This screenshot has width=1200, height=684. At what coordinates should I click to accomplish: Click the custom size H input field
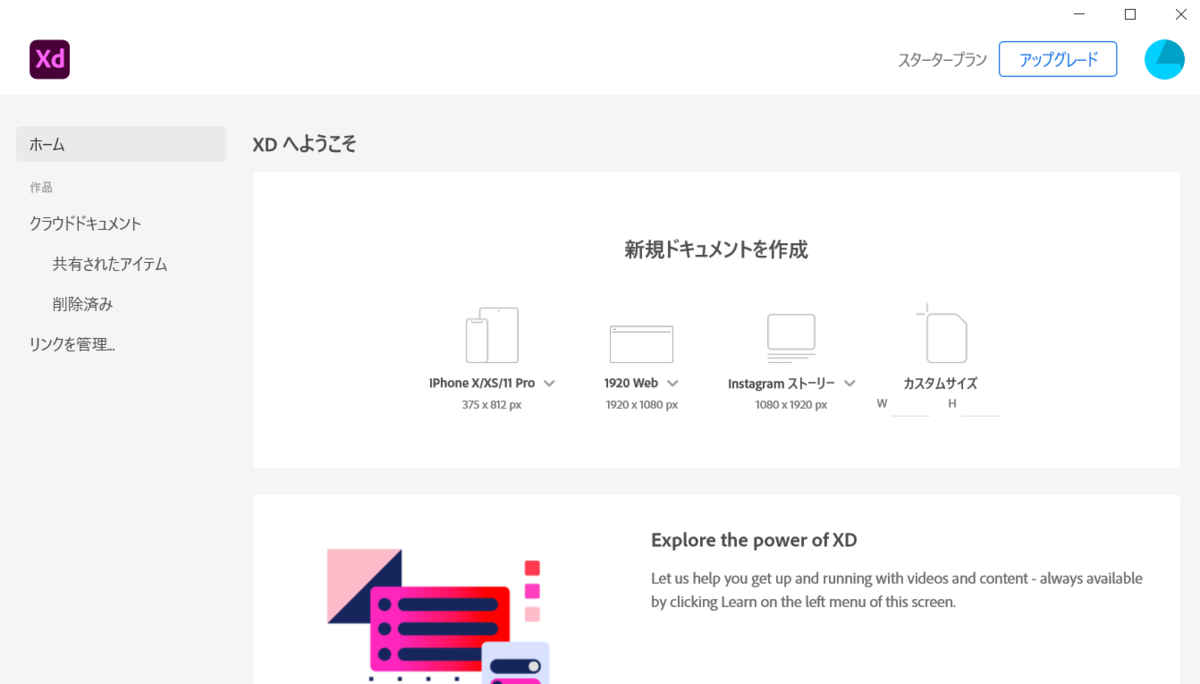981,405
